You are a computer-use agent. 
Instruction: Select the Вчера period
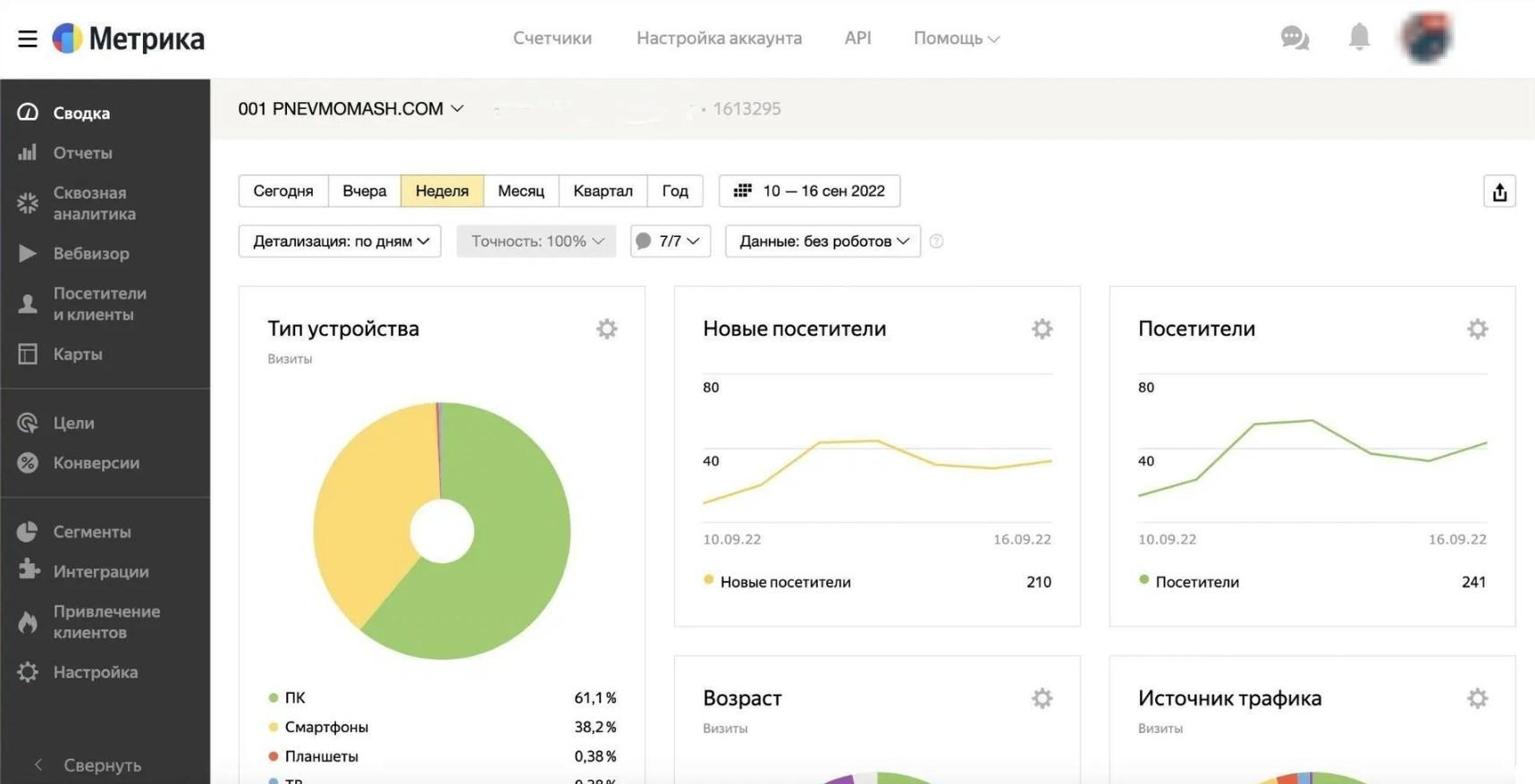tap(365, 191)
